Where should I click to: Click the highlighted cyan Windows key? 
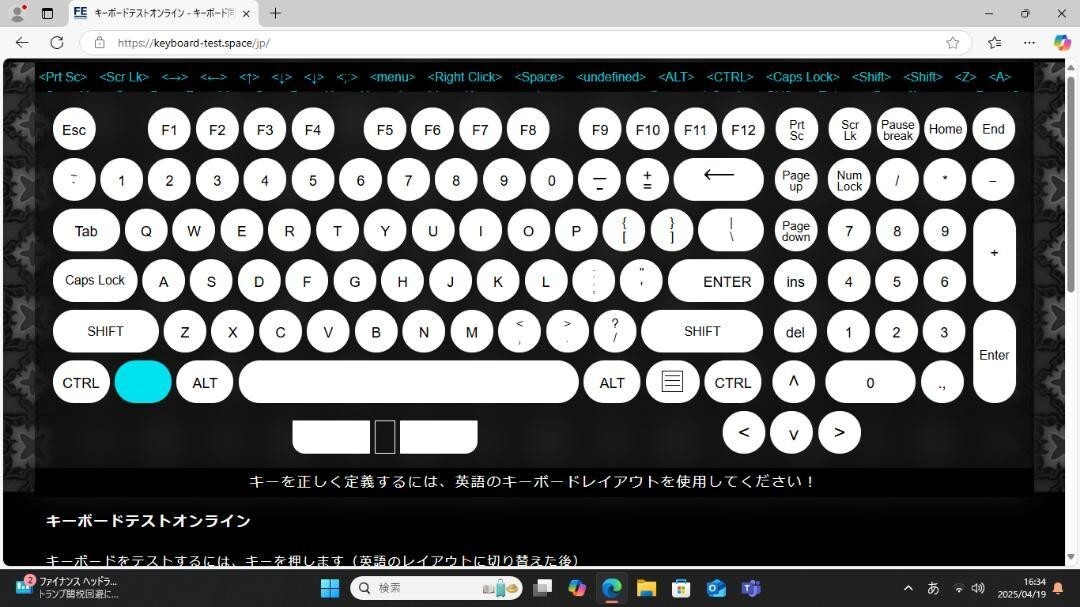pyautogui.click(x=143, y=382)
